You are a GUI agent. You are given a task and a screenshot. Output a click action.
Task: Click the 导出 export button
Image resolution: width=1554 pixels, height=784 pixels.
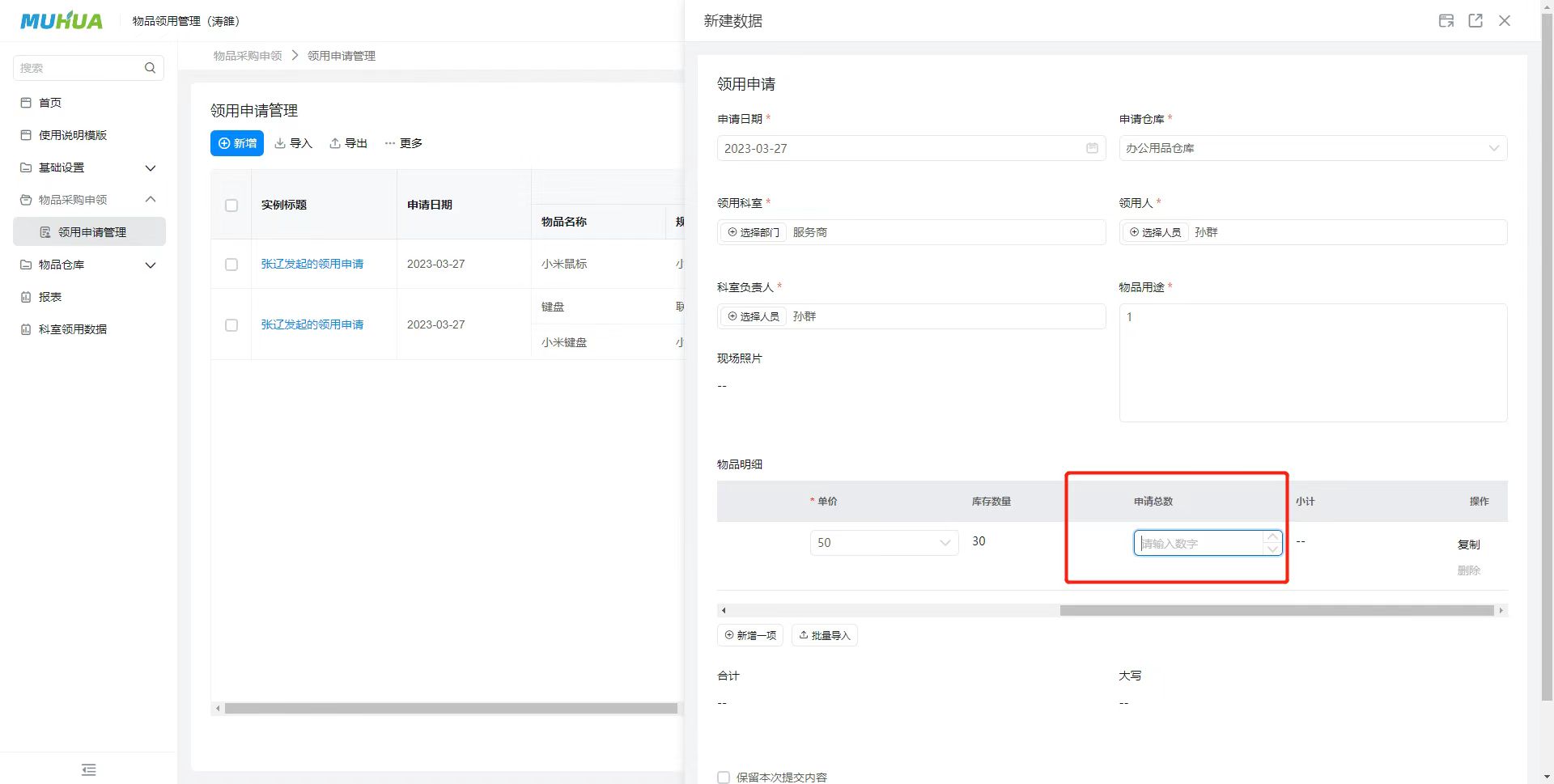[x=348, y=143]
